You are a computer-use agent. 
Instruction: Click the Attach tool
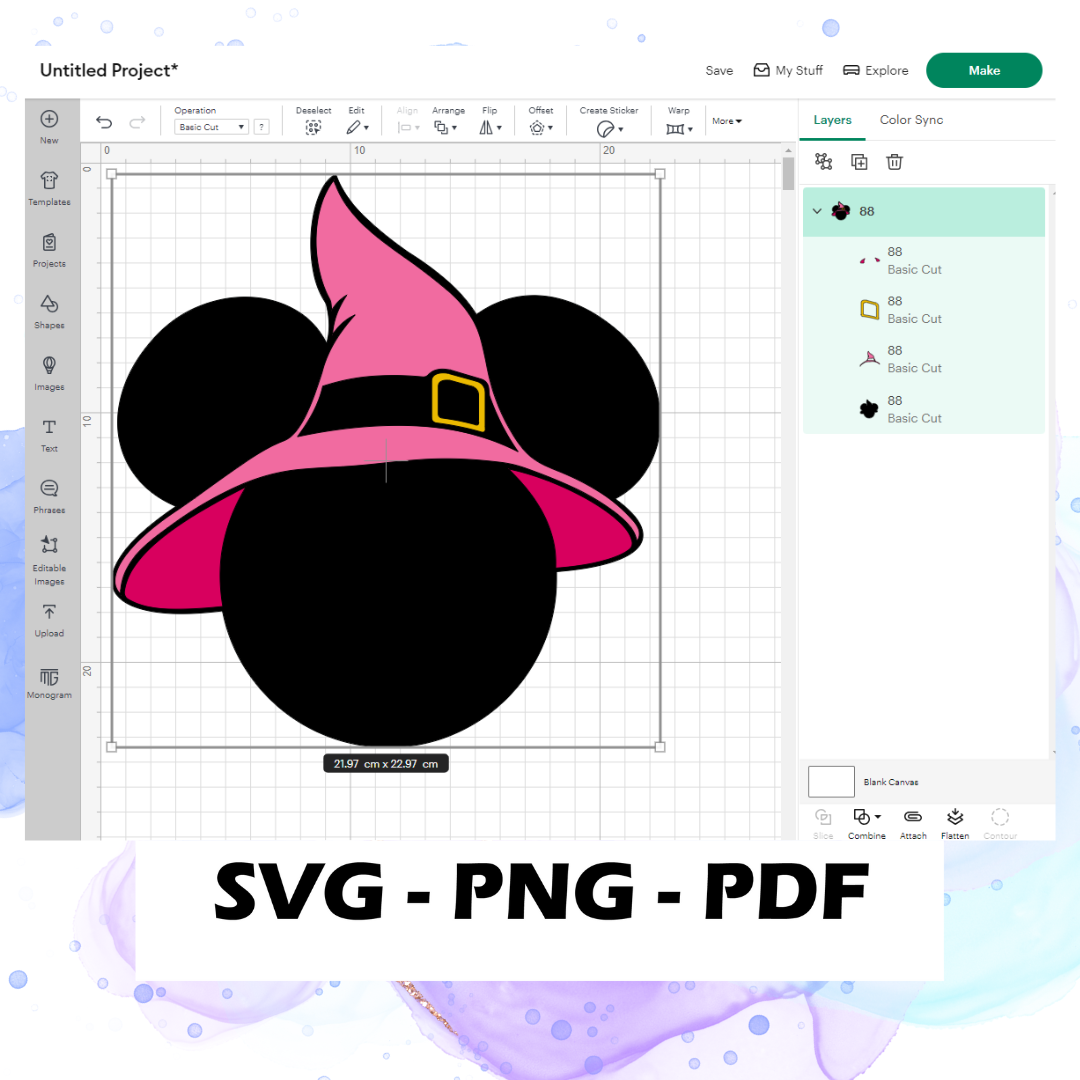coord(913,824)
